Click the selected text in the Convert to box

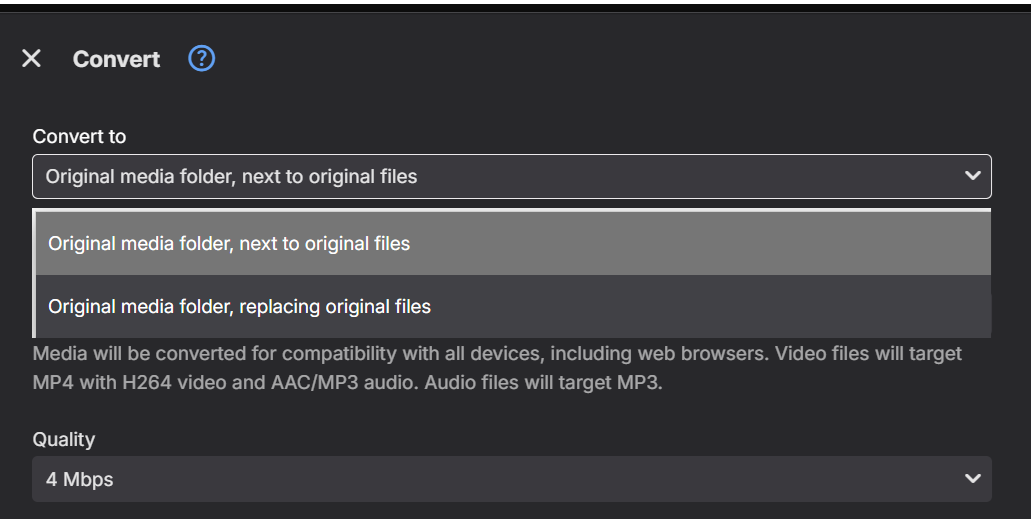pos(231,177)
